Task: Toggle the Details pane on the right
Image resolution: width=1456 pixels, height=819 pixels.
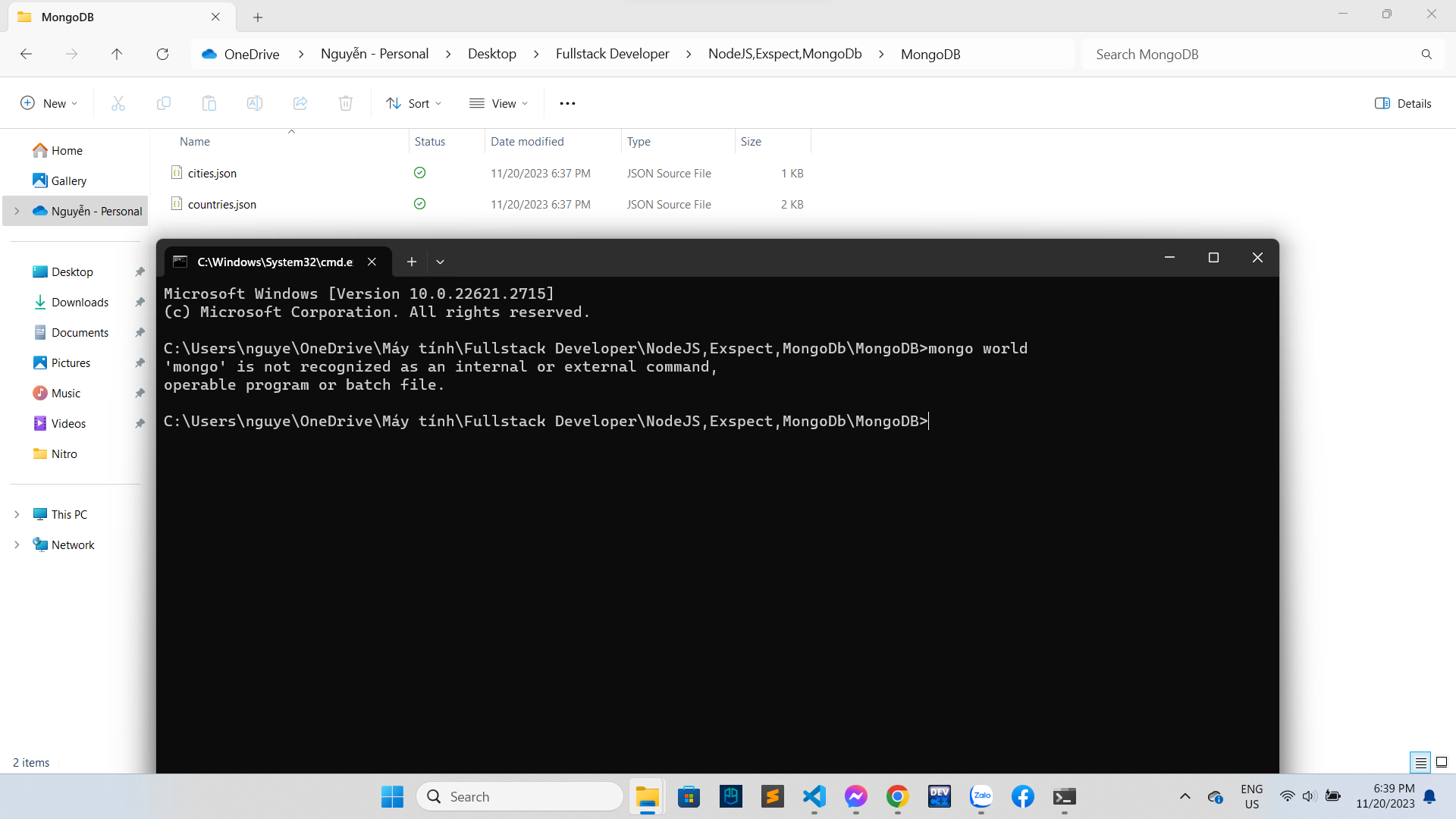Action: point(1402,103)
